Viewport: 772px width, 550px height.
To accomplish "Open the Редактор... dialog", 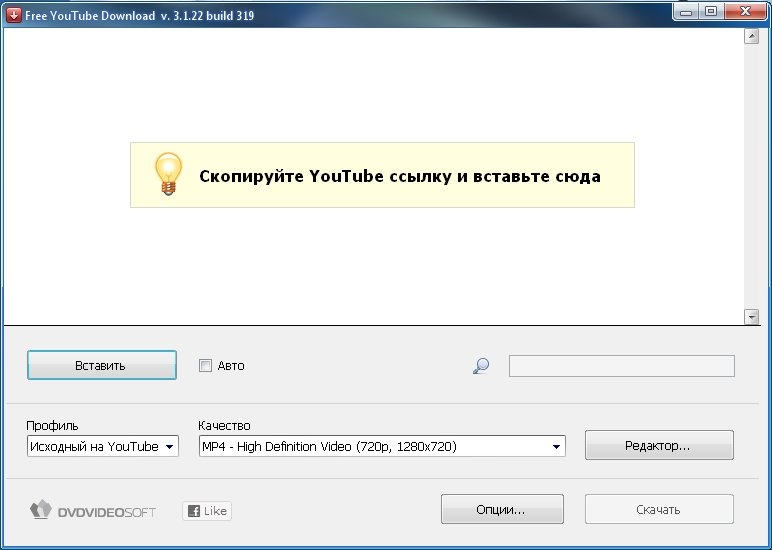I will tap(658, 446).
